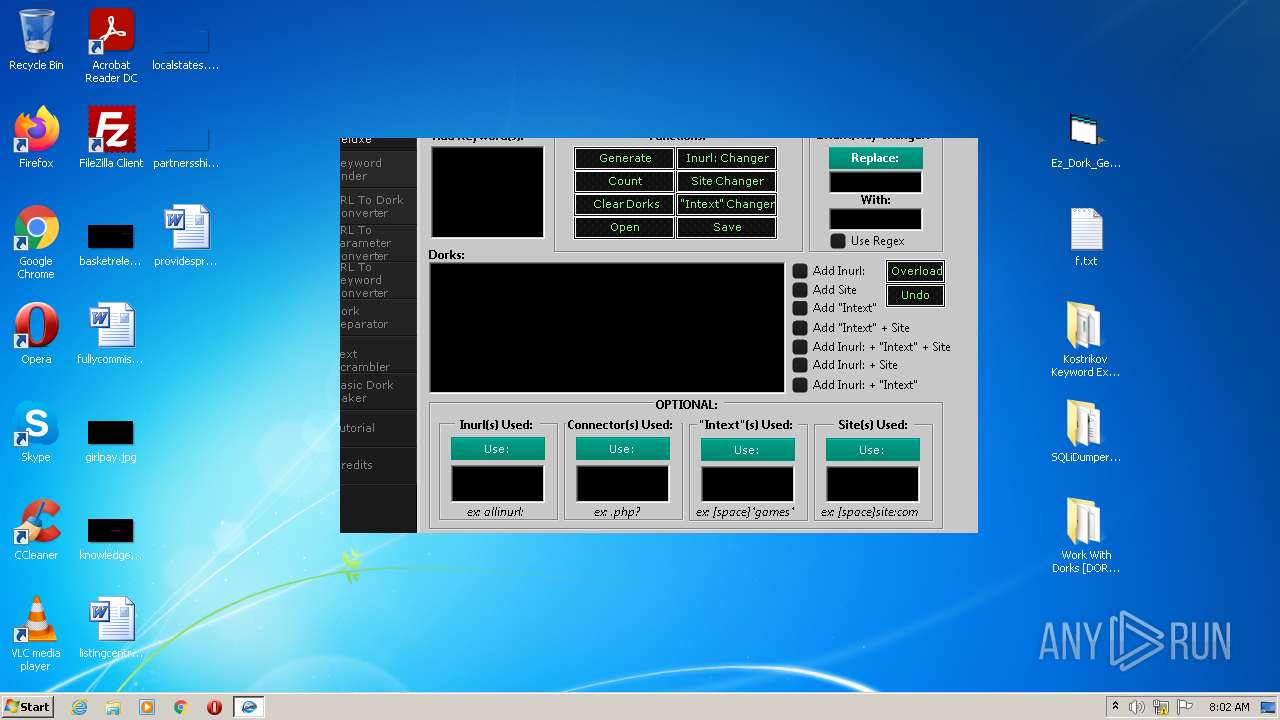This screenshot has height=720, width=1280.
Task: Check the Add Site option
Action: tap(800, 290)
